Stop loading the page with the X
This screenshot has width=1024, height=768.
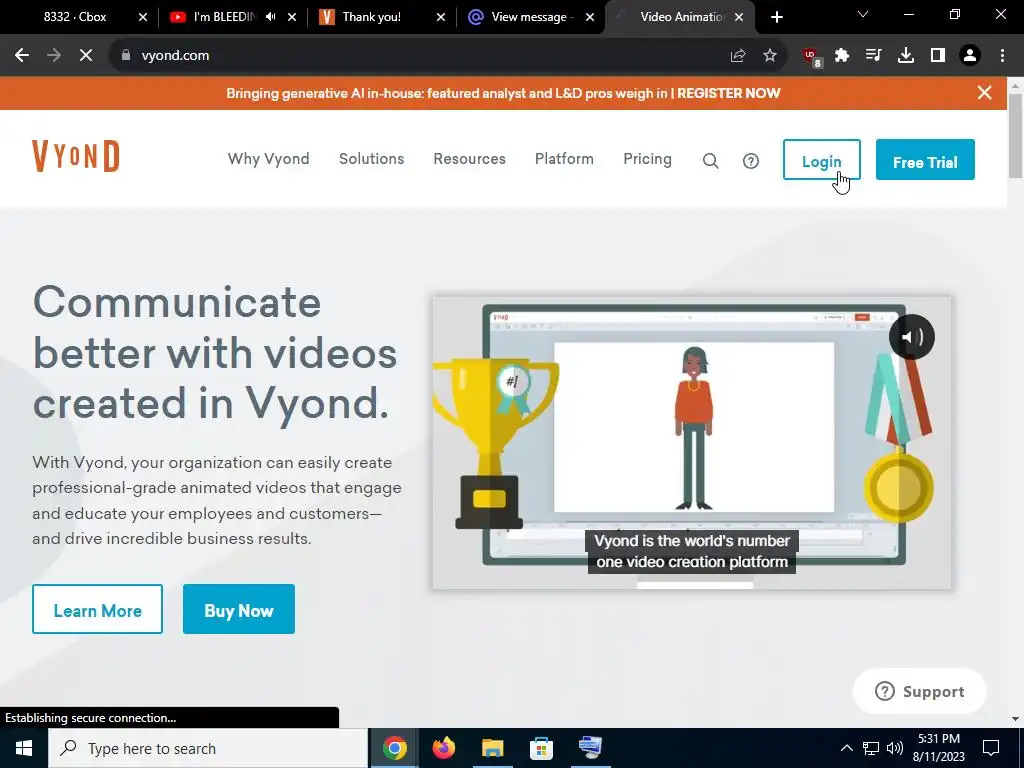86,56
